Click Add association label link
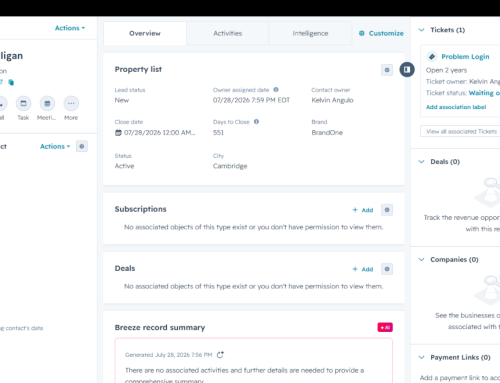 456,107
